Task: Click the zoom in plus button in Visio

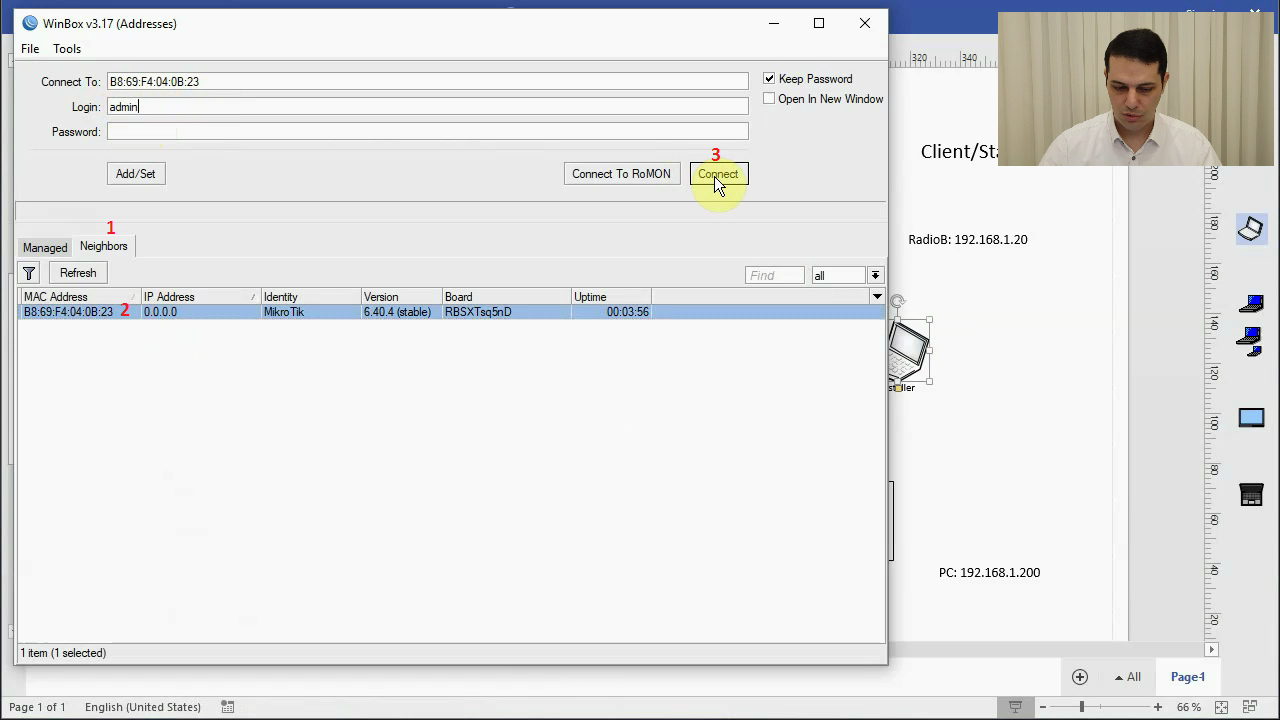Action: (1158, 707)
